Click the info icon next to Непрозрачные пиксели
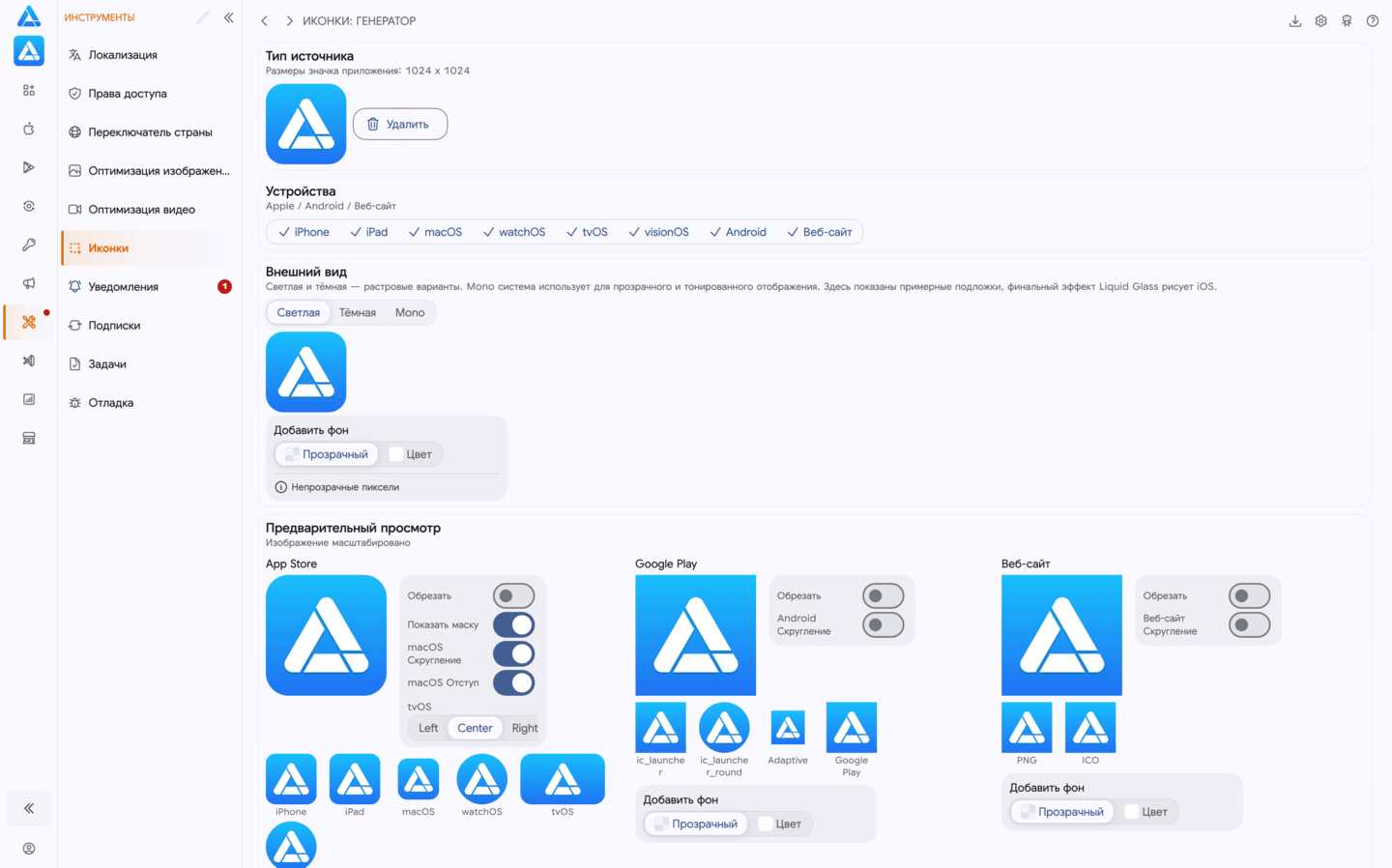This screenshot has height=868, width=1392. pos(281,487)
